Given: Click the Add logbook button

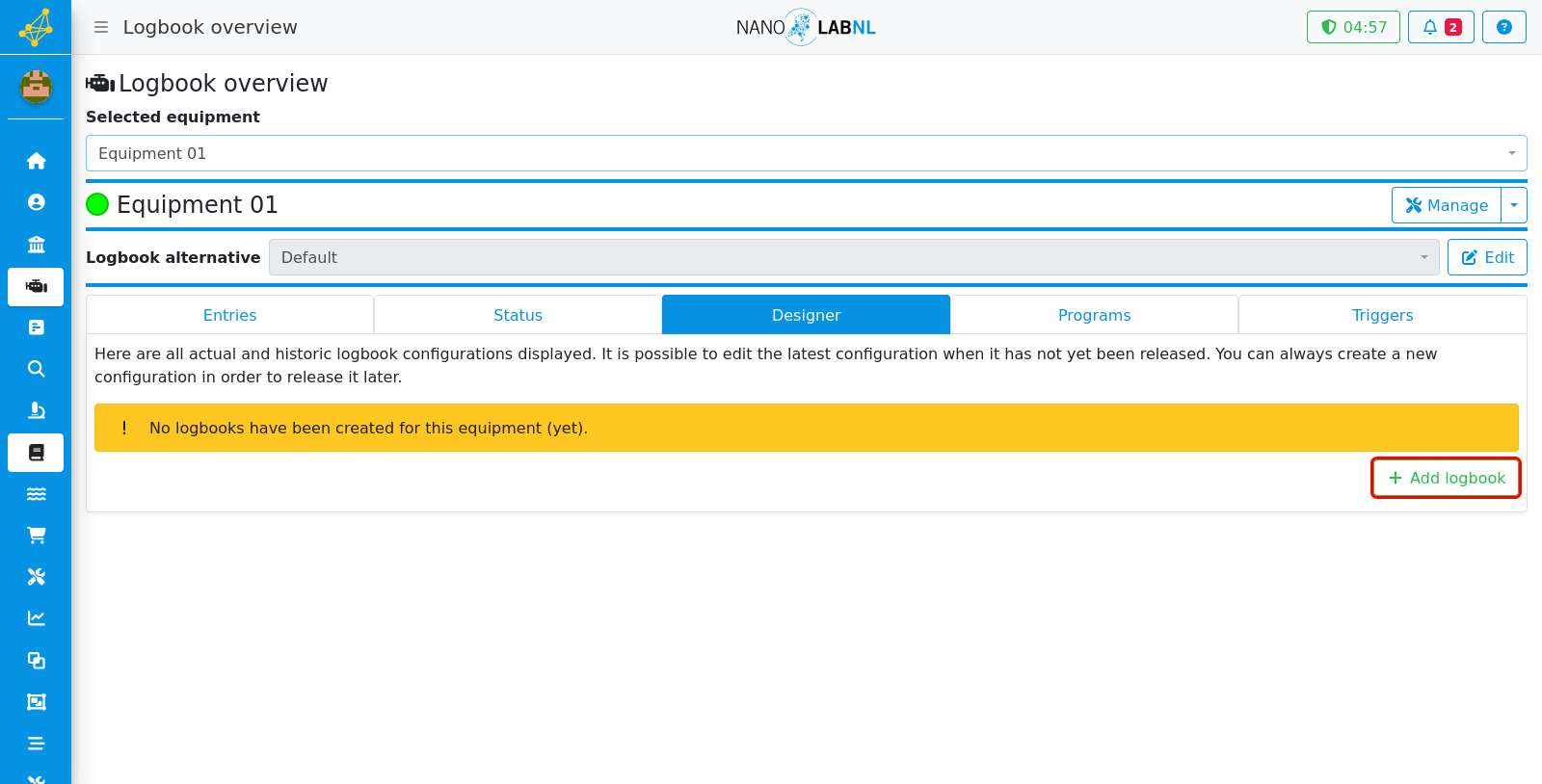Looking at the screenshot, I should pyautogui.click(x=1446, y=478).
